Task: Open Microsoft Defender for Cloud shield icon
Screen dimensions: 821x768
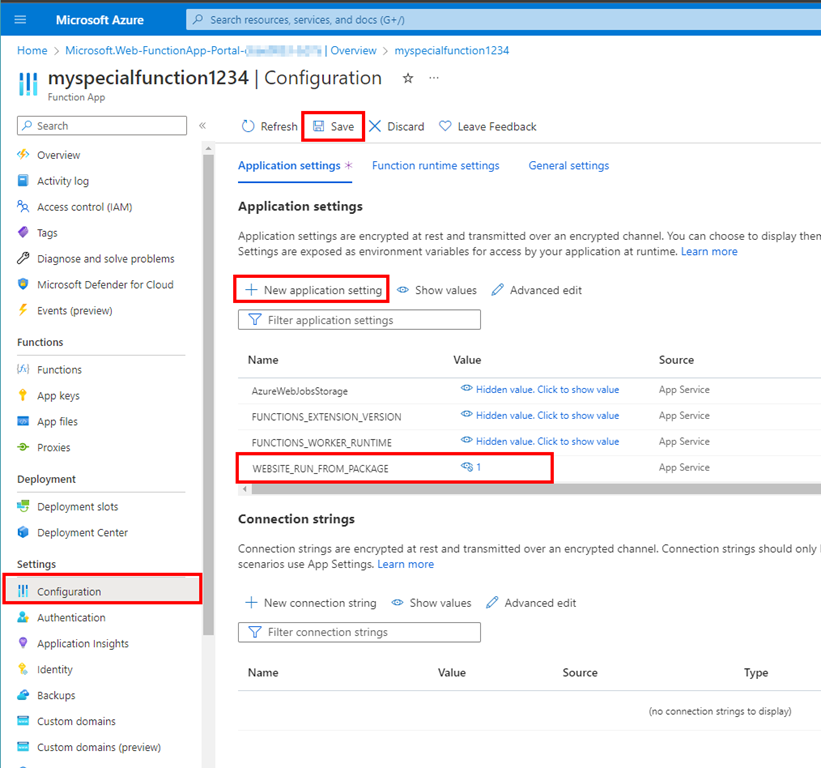Action: point(24,285)
